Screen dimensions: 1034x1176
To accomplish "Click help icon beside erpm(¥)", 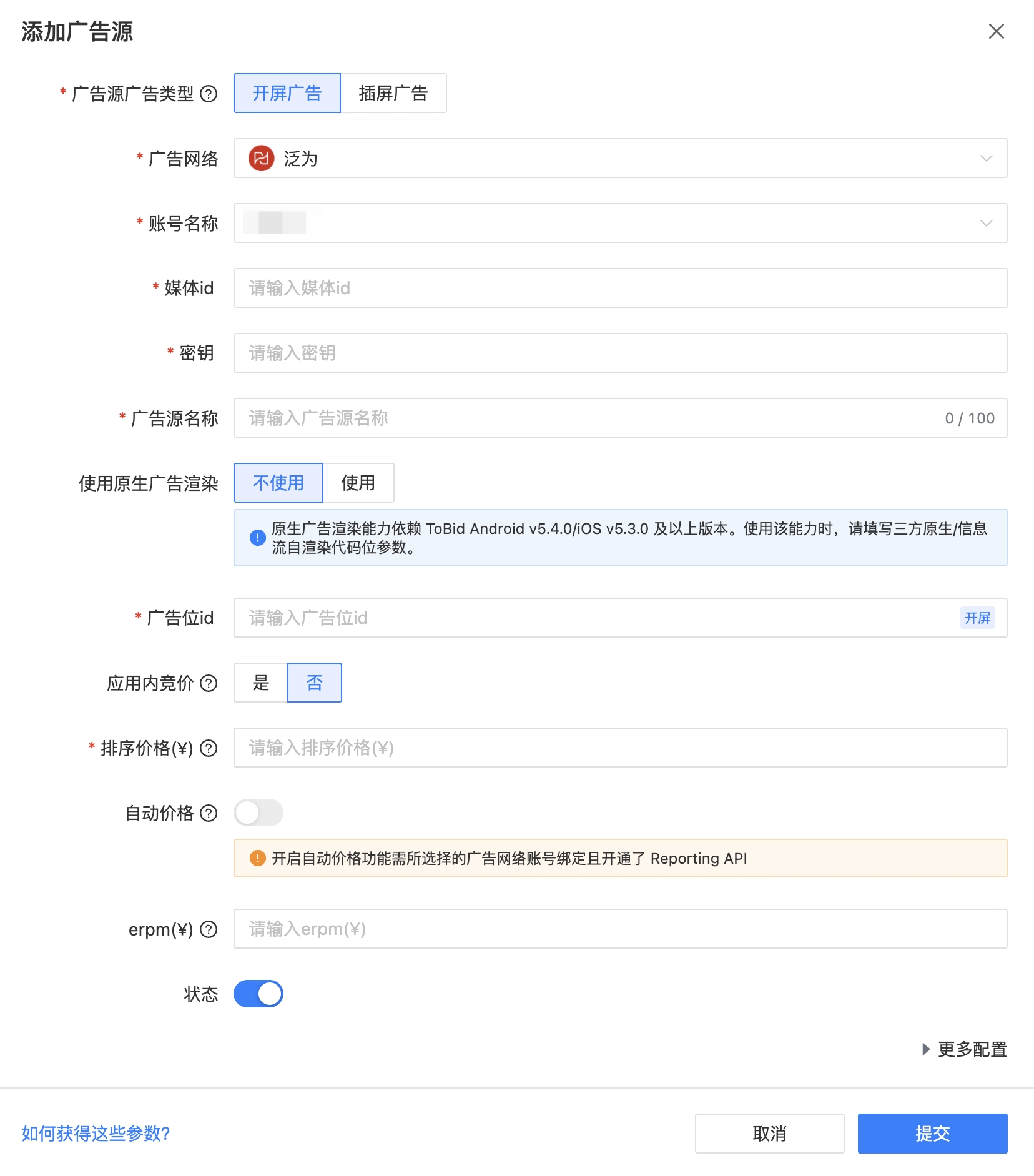I will pos(209,930).
